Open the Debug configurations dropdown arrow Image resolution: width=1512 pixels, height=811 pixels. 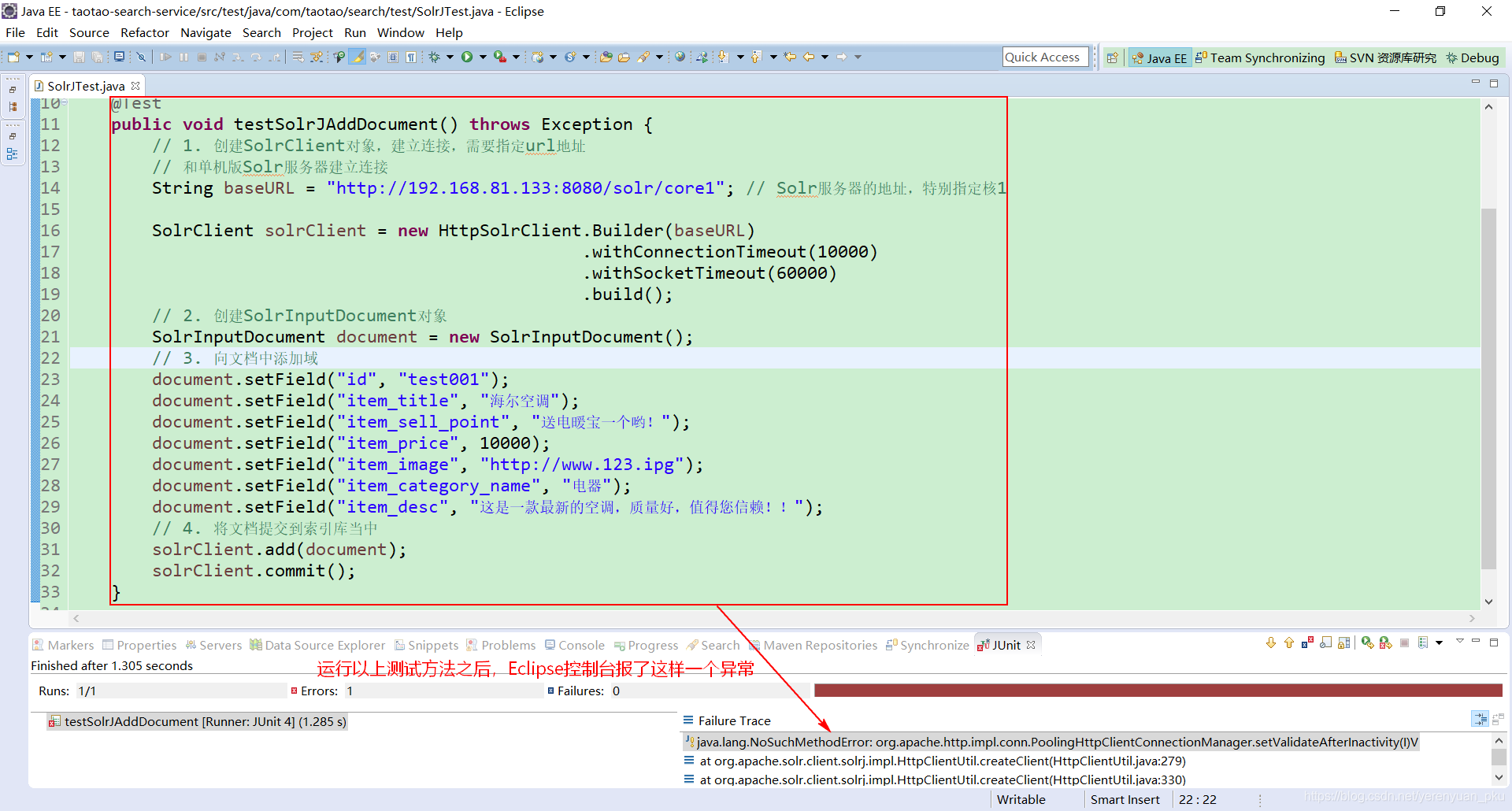pyautogui.click(x=450, y=57)
